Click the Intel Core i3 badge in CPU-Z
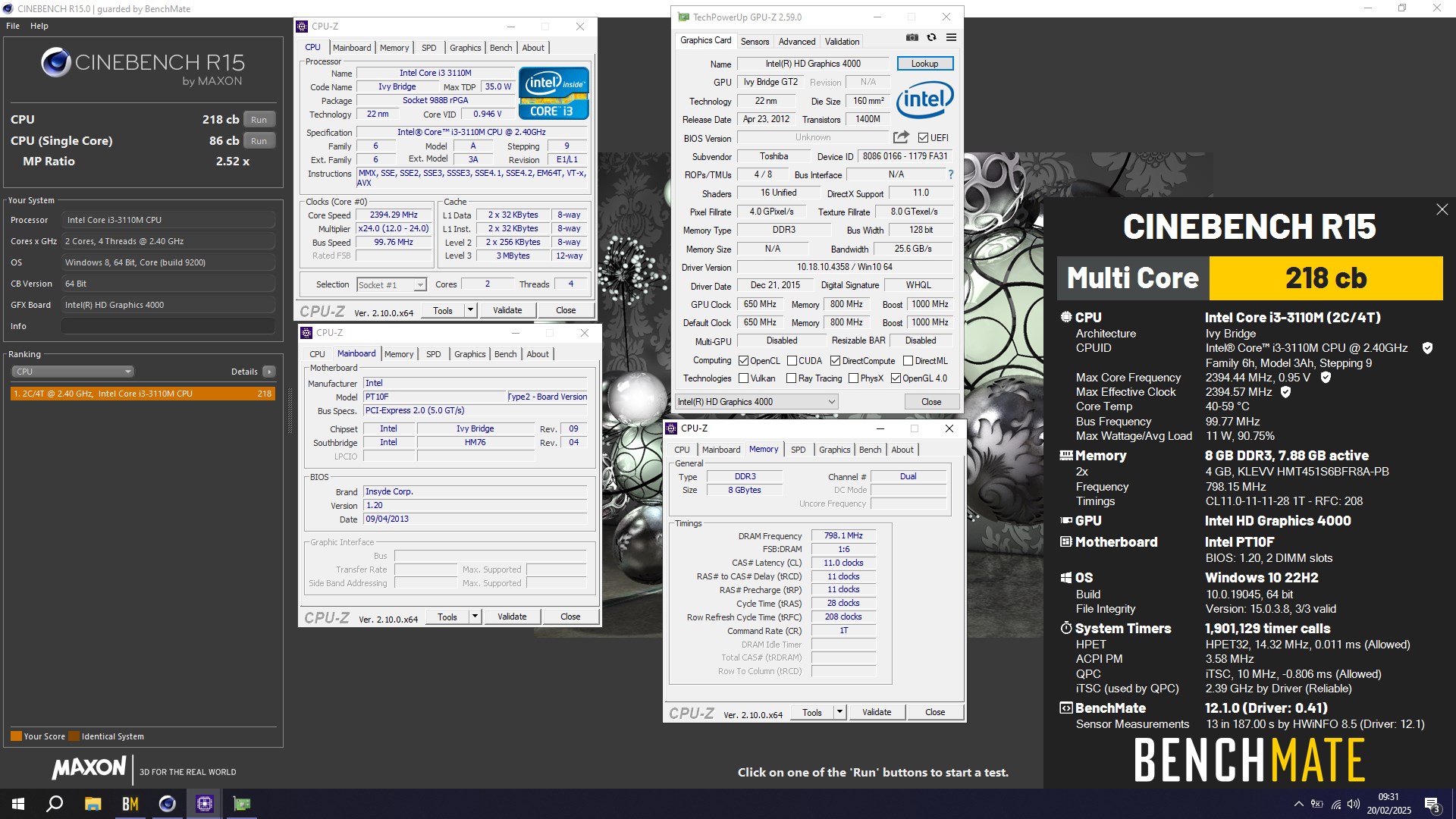Screen dimensions: 1456x819 click(x=554, y=93)
